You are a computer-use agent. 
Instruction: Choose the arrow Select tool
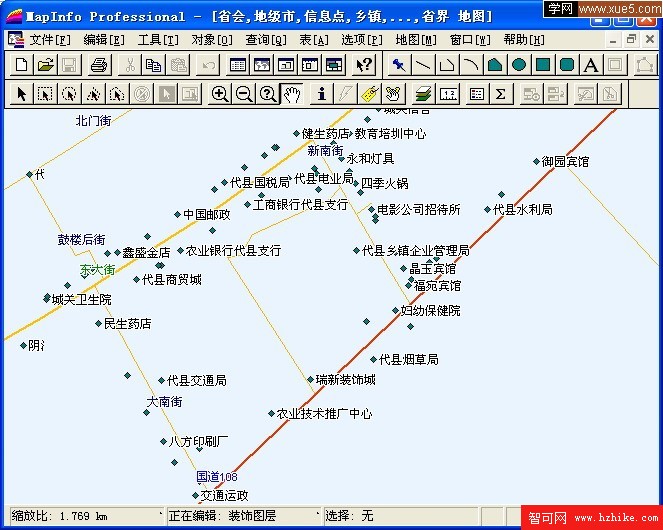click(22, 93)
